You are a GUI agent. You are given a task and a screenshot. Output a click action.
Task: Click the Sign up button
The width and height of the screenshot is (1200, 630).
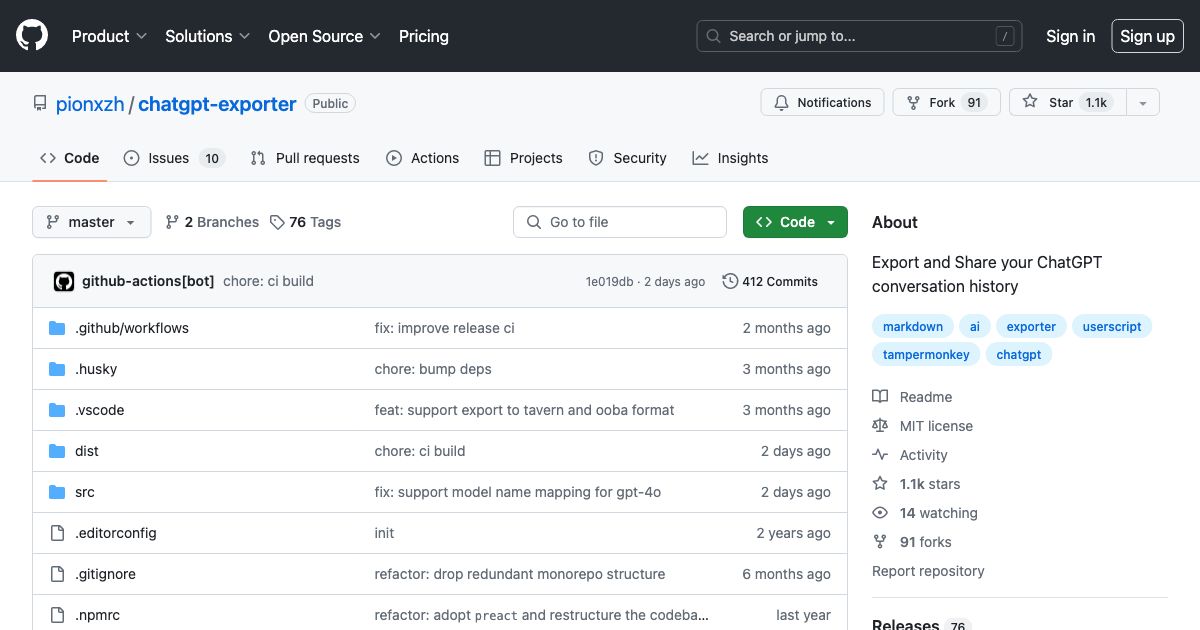coord(1147,35)
